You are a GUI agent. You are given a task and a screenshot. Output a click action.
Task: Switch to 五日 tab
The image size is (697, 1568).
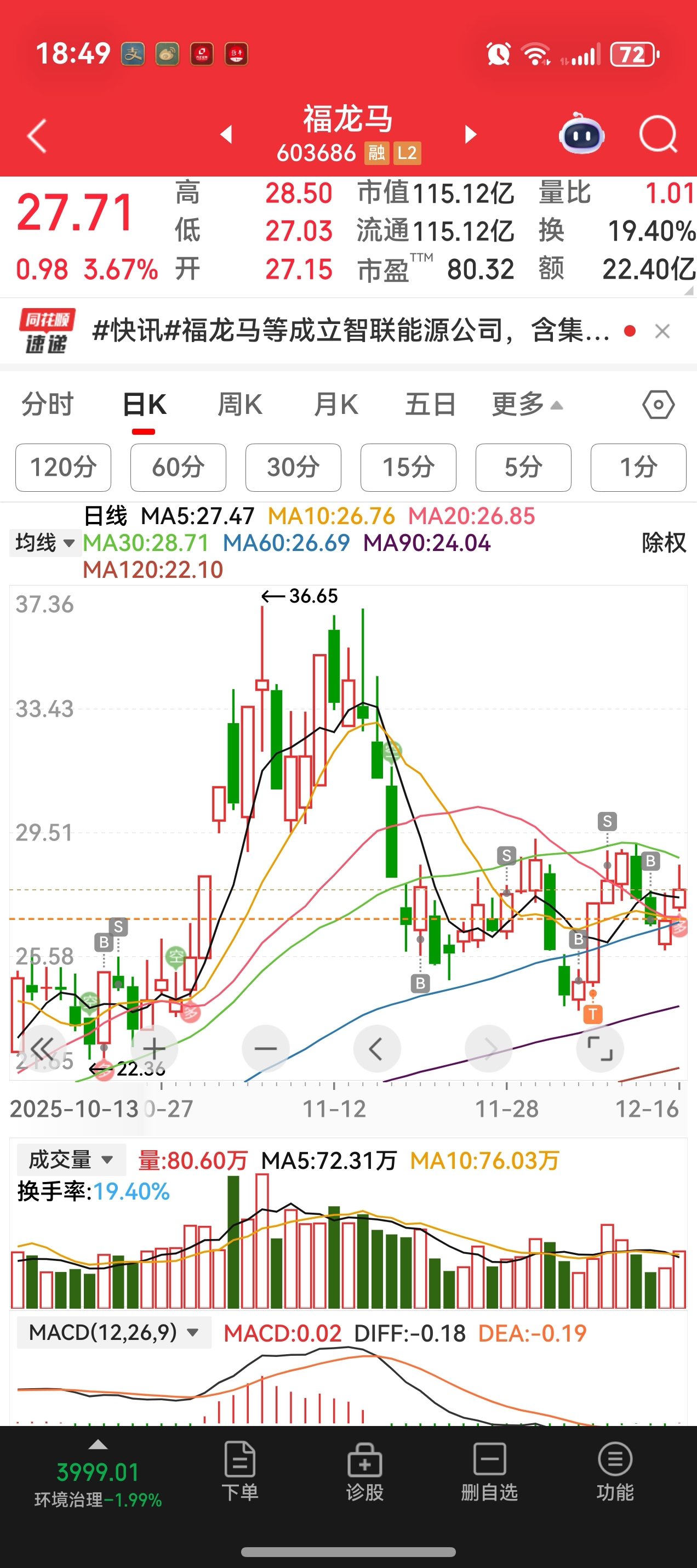(431, 405)
